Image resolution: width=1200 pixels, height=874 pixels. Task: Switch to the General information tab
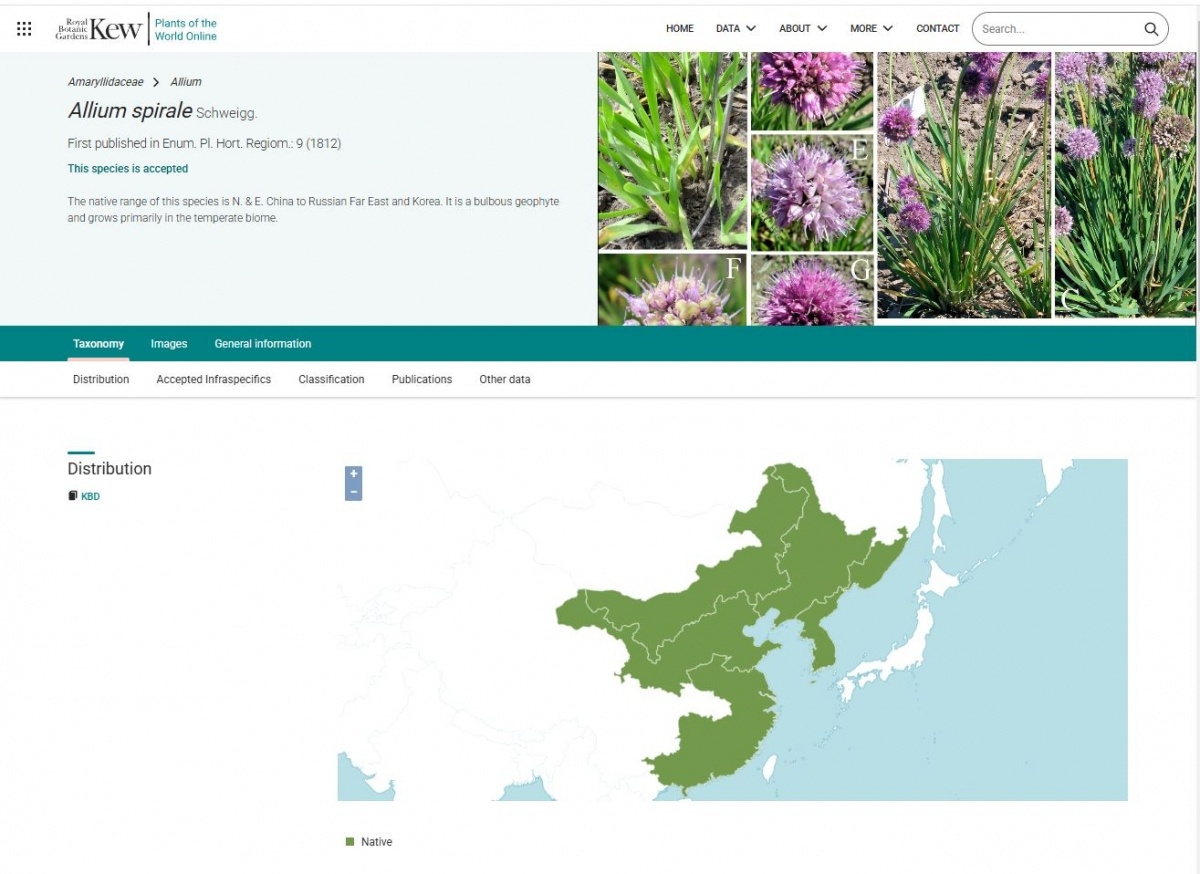(263, 344)
